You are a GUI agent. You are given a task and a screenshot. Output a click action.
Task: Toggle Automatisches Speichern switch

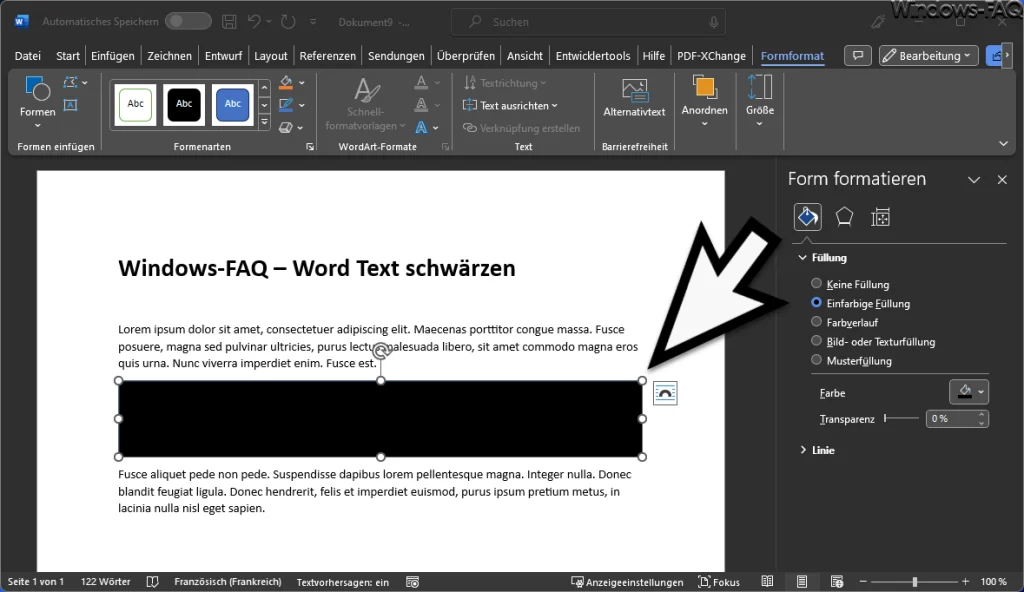[188, 21]
